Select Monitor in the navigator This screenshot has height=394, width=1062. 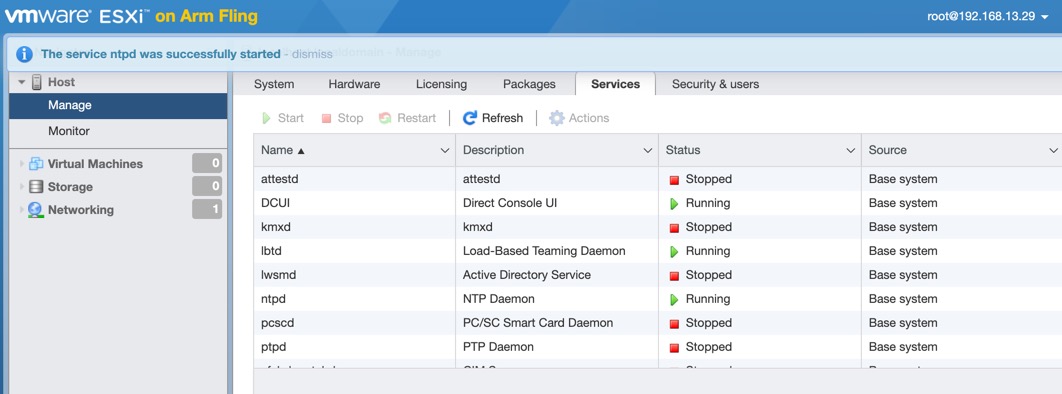[x=118, y=131]
